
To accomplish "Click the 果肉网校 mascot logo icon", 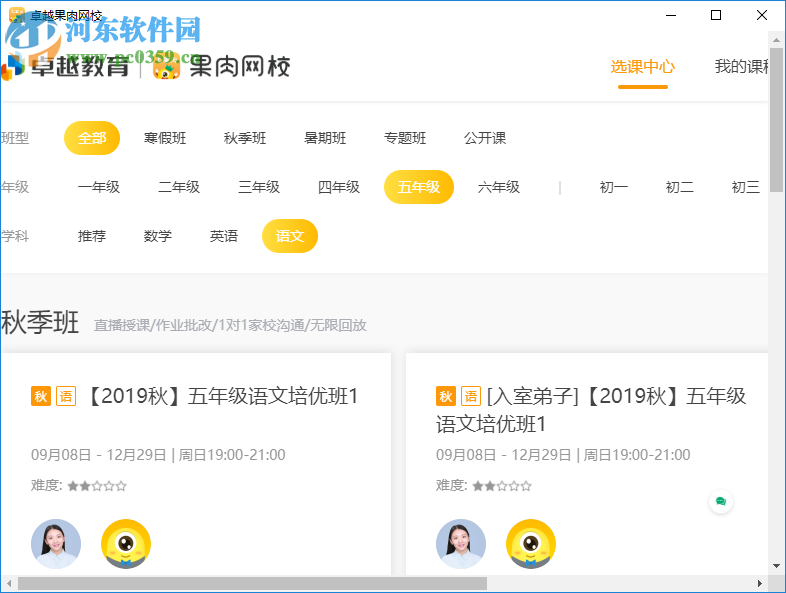I will pyautogui.click(x=166, y=67).
